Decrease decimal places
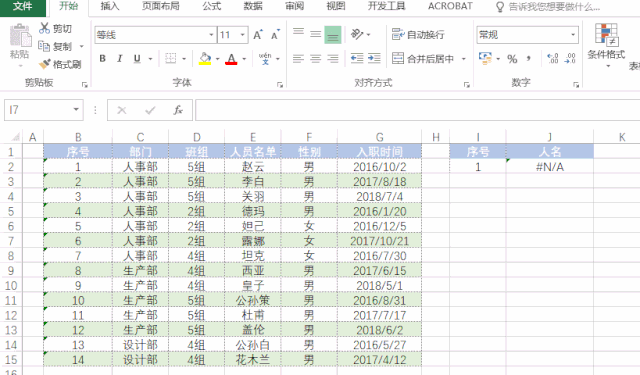640x375 pixels. point(570,59)
